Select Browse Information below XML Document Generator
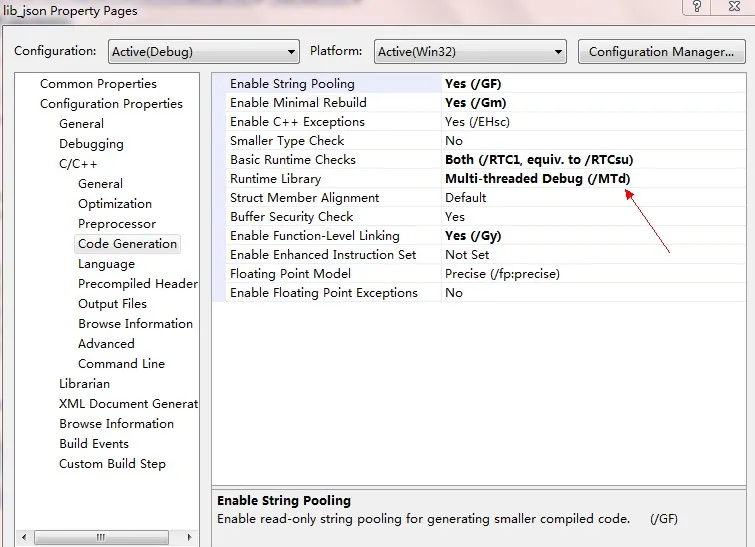This screenshot has width=755, height=547. [117, 424]
